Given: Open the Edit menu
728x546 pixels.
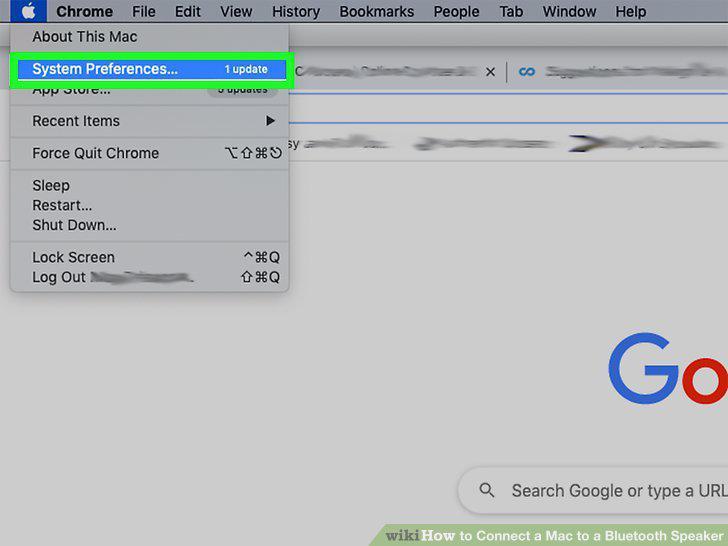Looking at the screenshot, I should click(188, 11).
